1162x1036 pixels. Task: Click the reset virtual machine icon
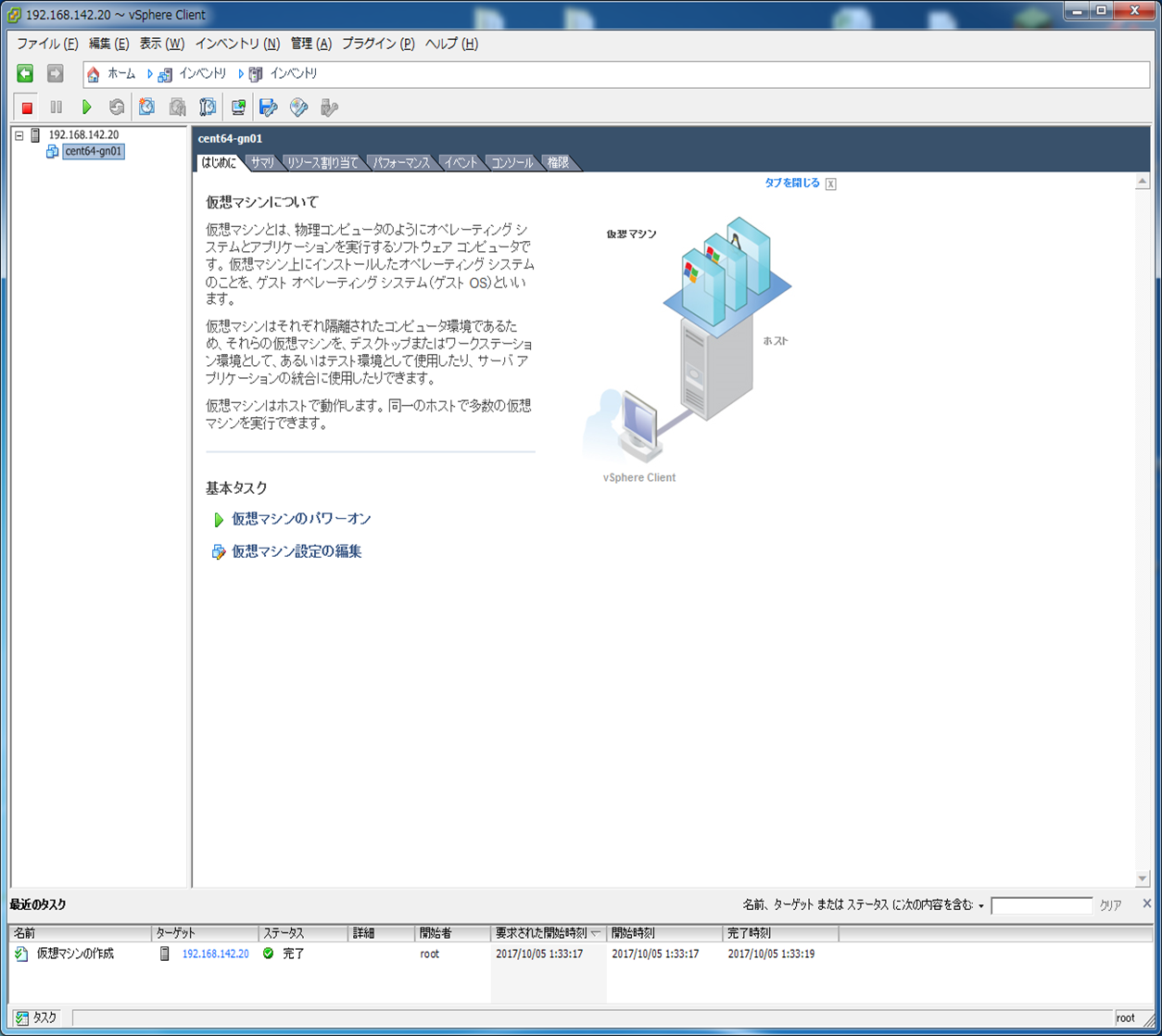(x=116, y=107)
